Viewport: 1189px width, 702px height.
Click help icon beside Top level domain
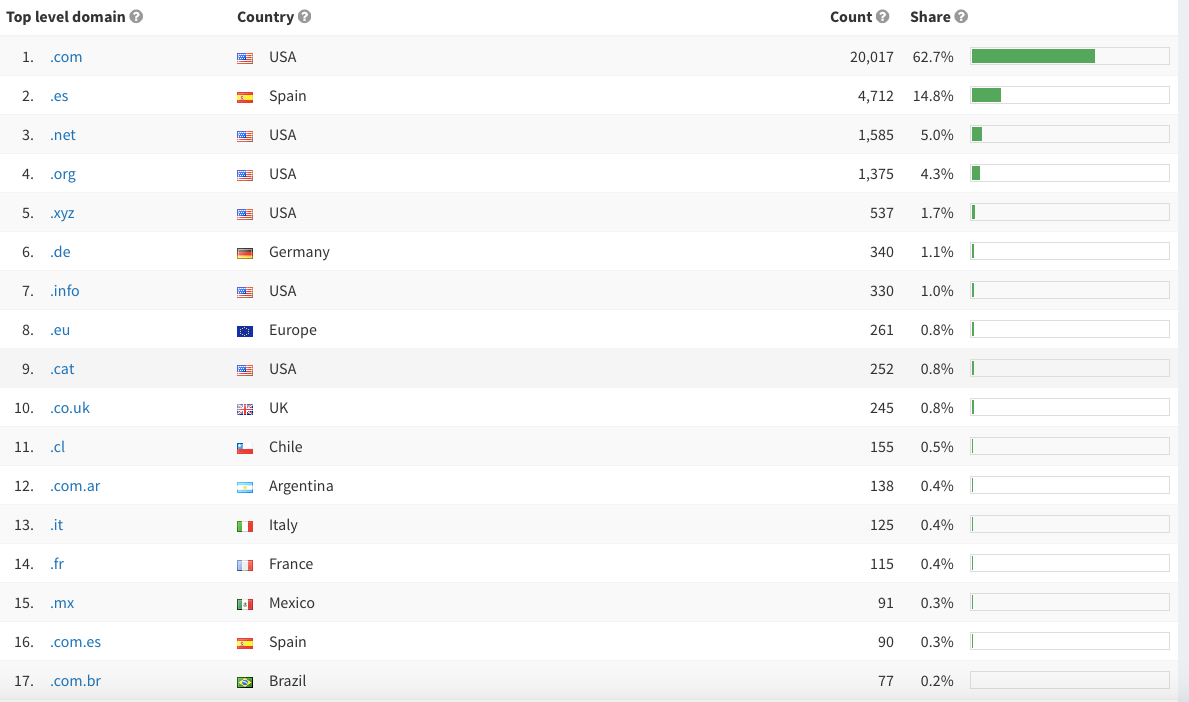pyautogui.click(x=137, y=17)
